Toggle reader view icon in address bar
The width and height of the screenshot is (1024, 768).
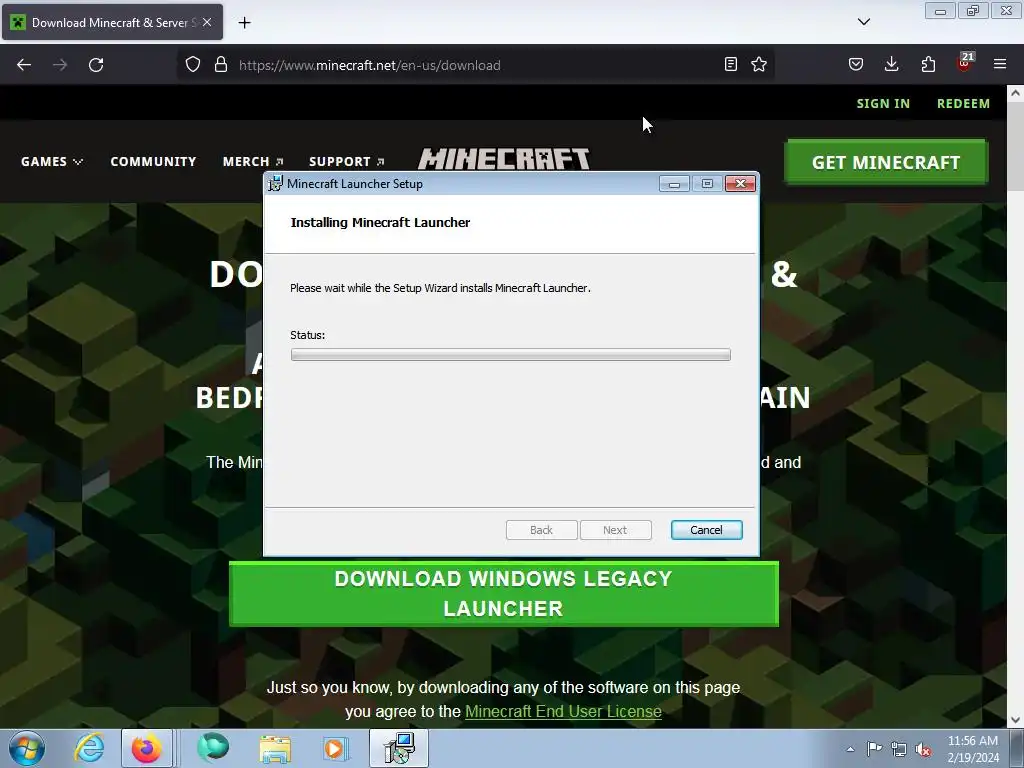[x=731, y=64]
